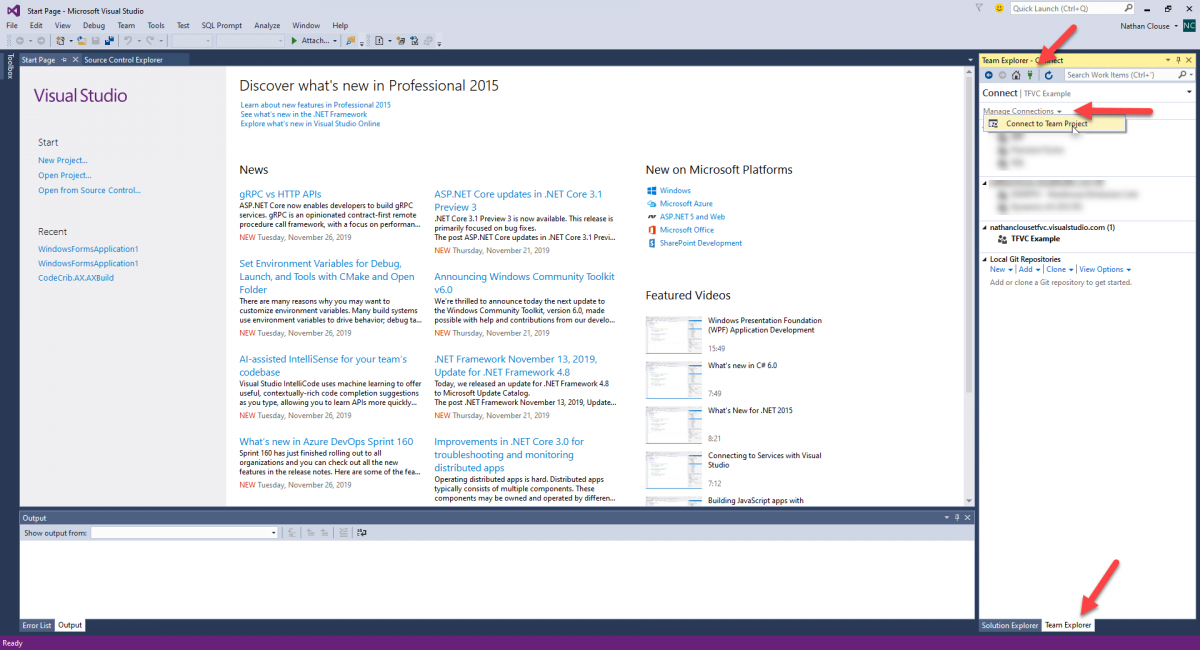Play the What's new in C# 6.0 video thumbnail
1200x650 pixels.
(x=673, y=380)
